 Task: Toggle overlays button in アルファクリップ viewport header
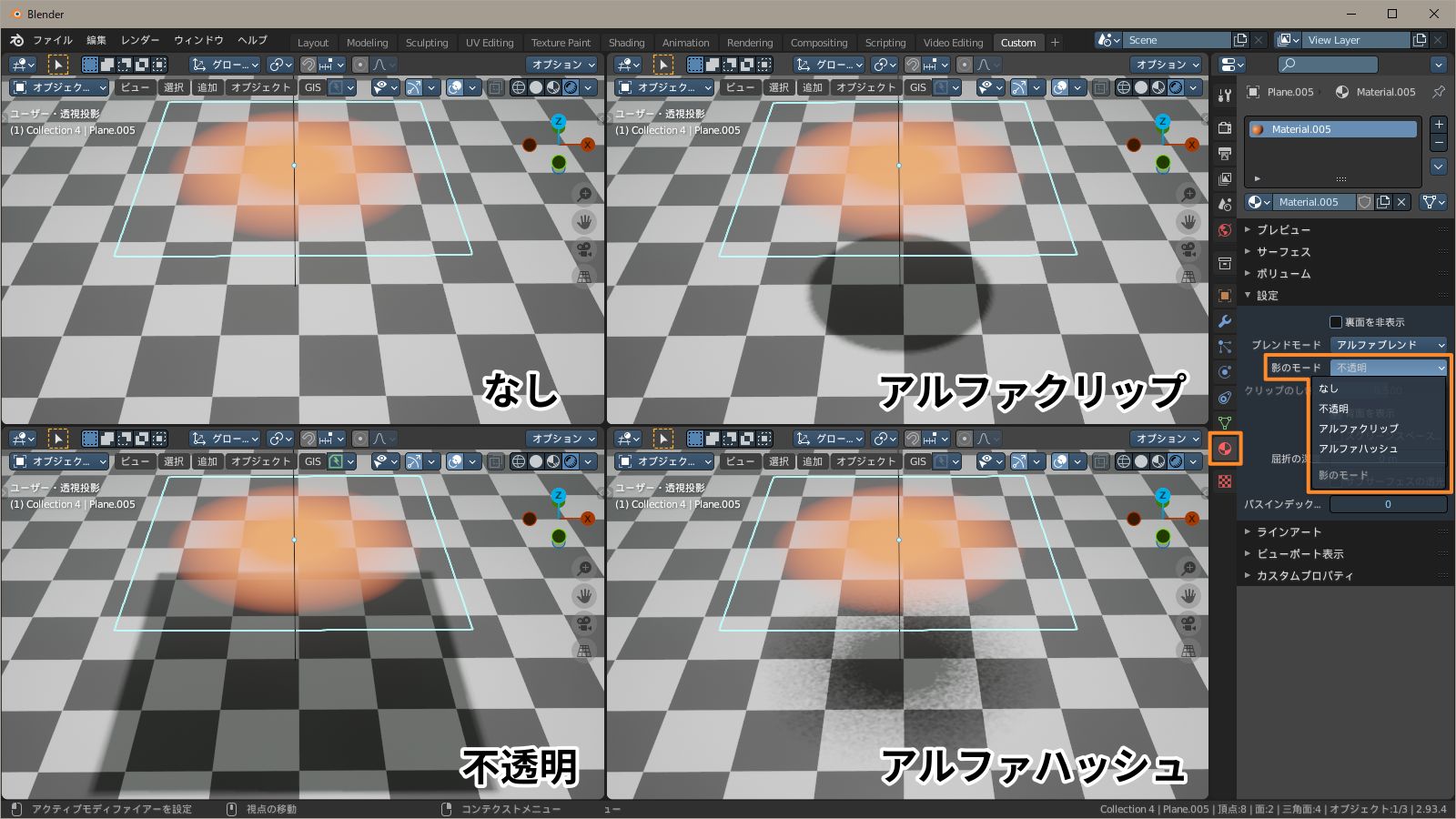coord(1060,87)
